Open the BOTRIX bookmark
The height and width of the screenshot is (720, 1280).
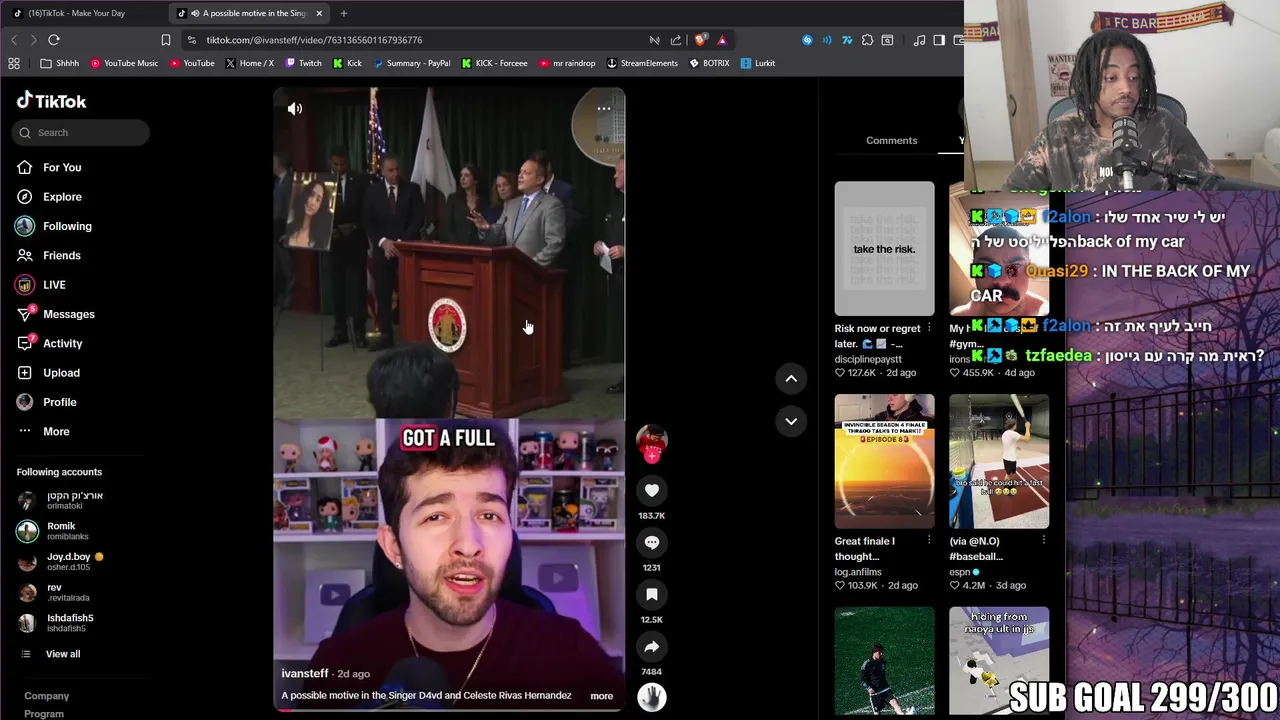(709, 63)
